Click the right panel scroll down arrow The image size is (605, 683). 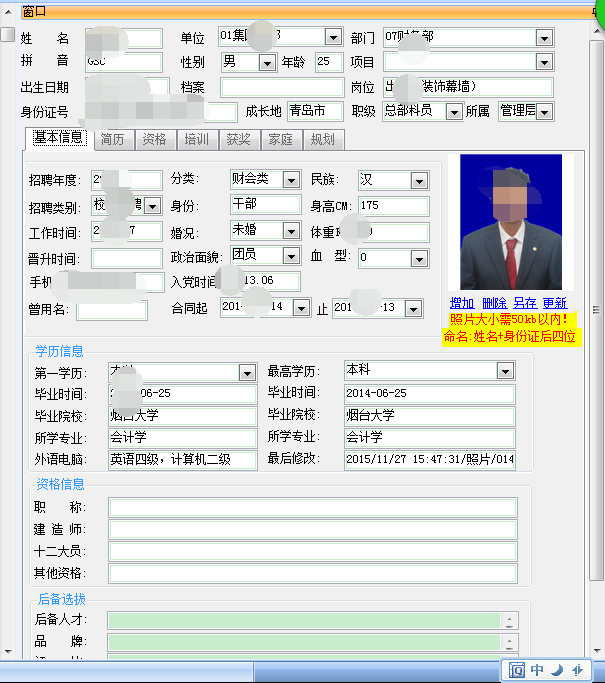pos(597,651)
